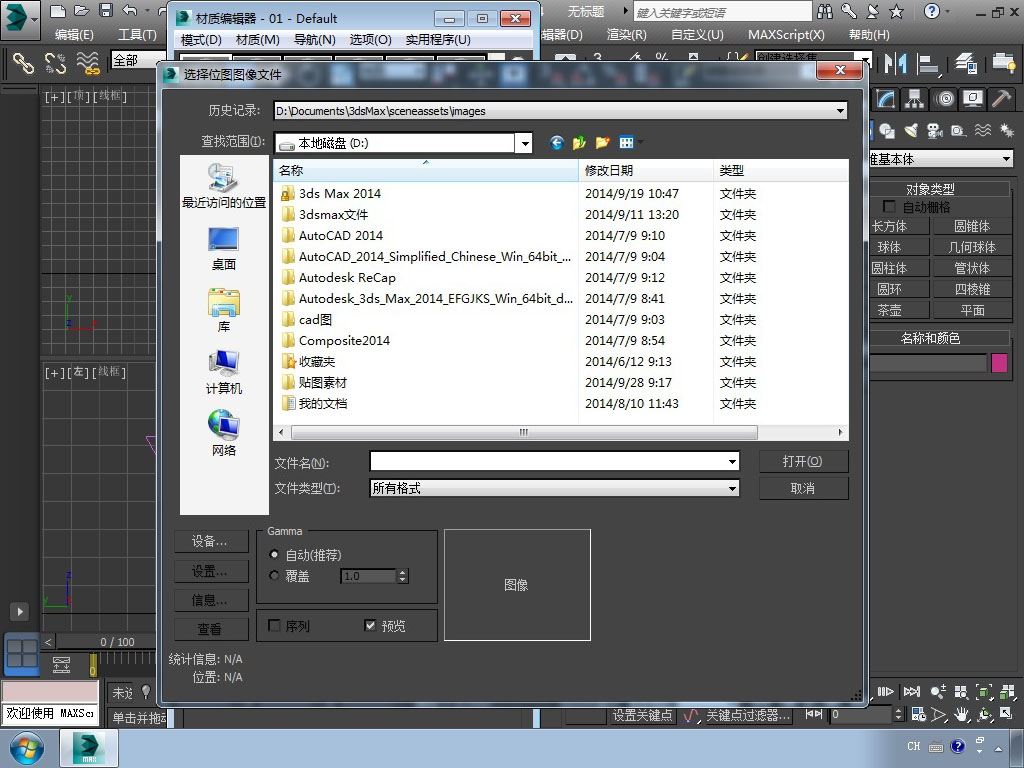The image size is (1024, 768).
Task: Open Time Configuration icon
Action: coord(918,714)
